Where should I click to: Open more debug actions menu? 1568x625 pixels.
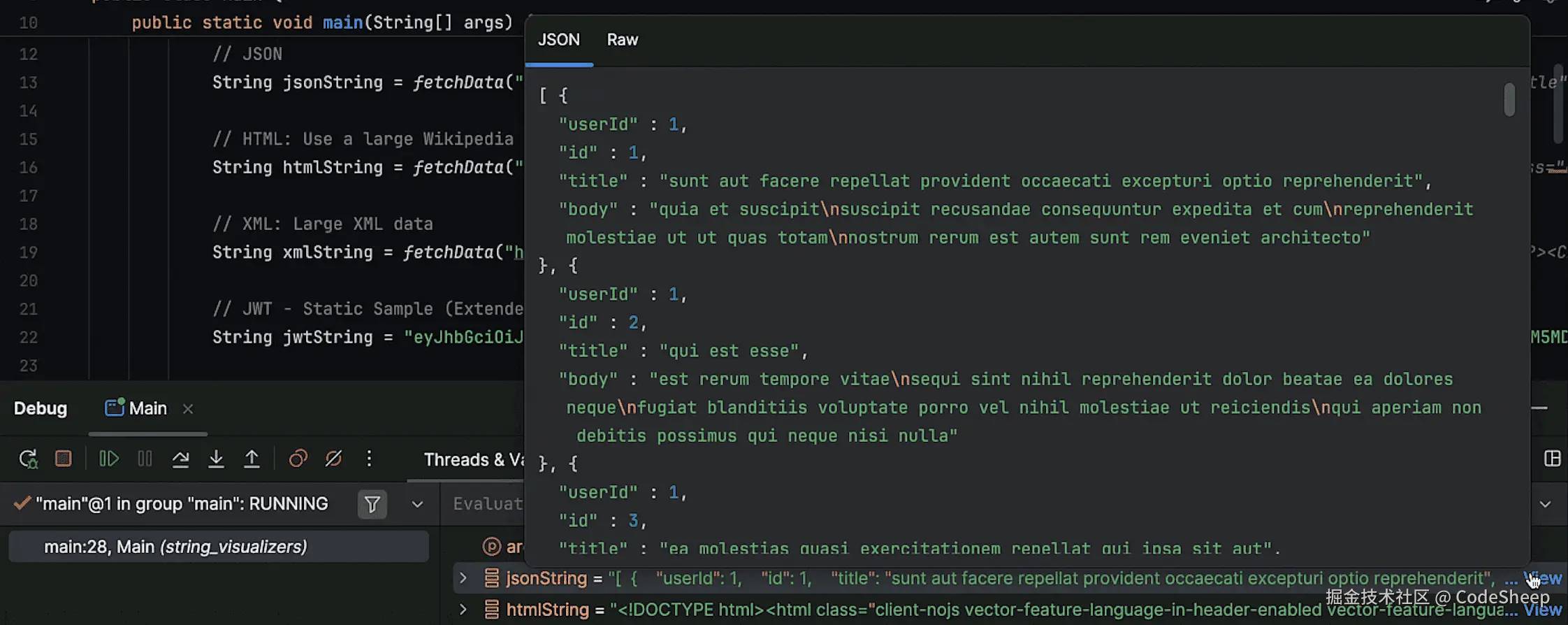[369, 459]
